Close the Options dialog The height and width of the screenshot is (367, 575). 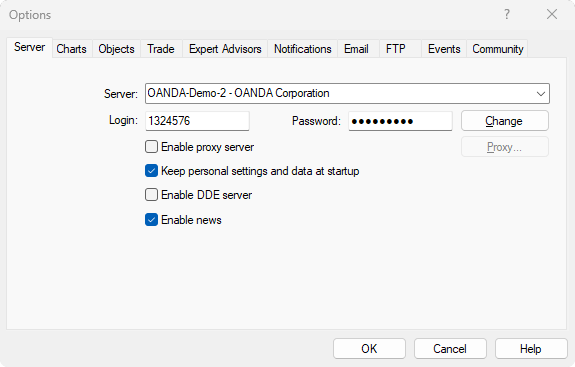tap(552, 14)
